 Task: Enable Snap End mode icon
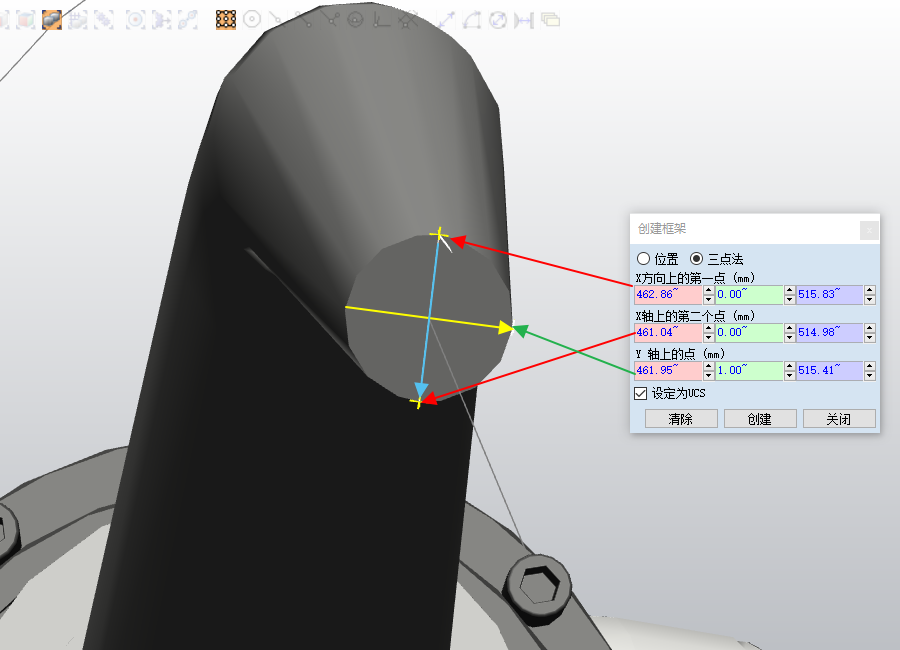click(303, 20)
